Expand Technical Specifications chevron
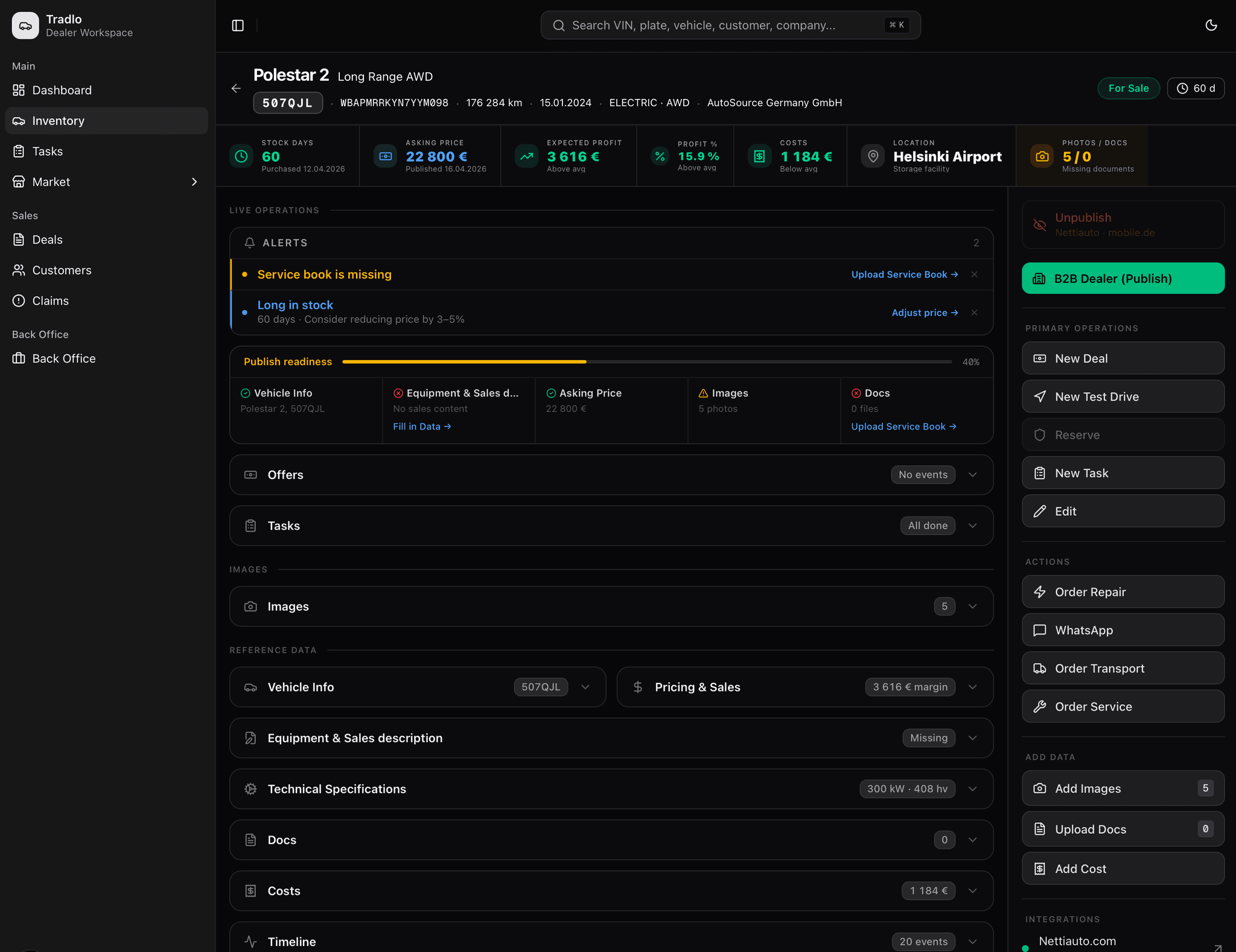The width and height of the screenshot is (1236, 952). tap(973, 789)
